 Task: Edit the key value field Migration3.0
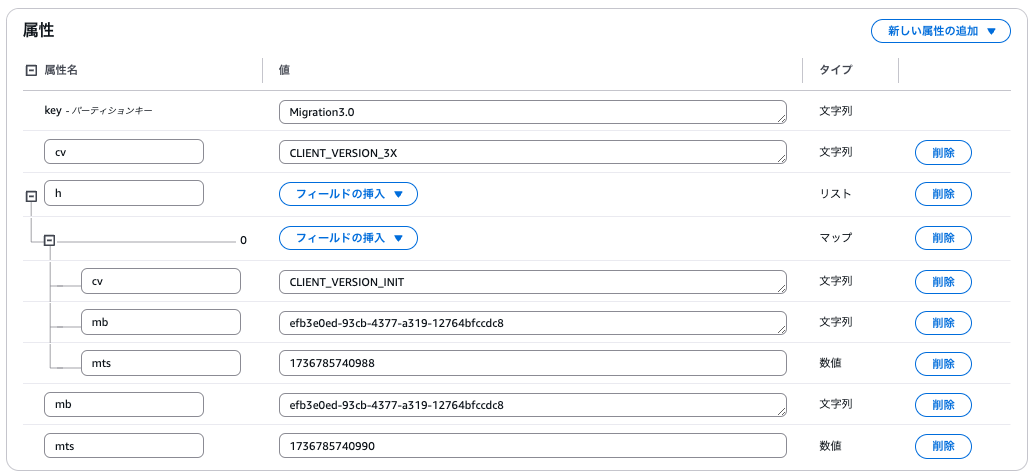pos(533,112)
